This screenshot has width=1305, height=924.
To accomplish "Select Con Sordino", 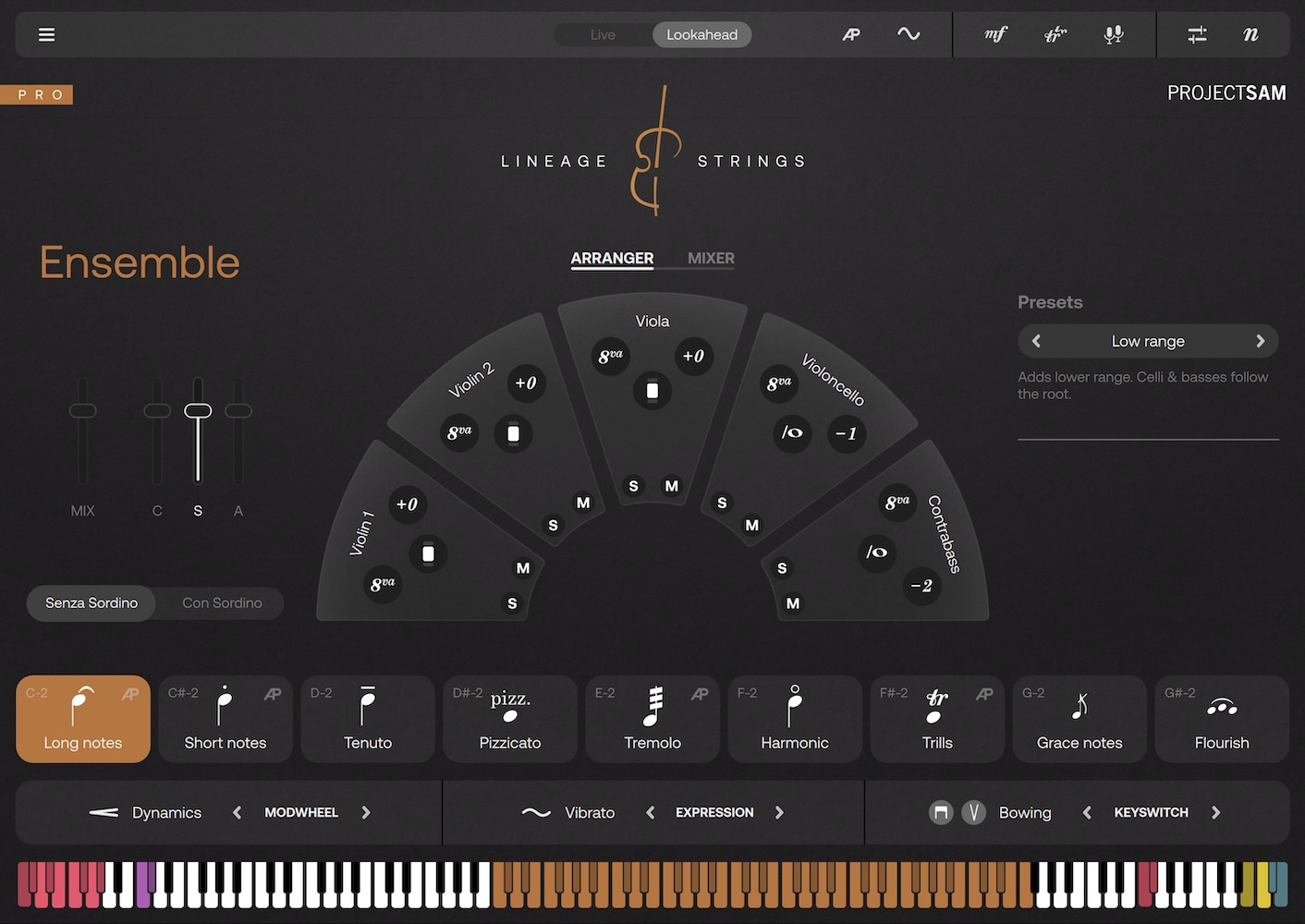I will point(222,603).
